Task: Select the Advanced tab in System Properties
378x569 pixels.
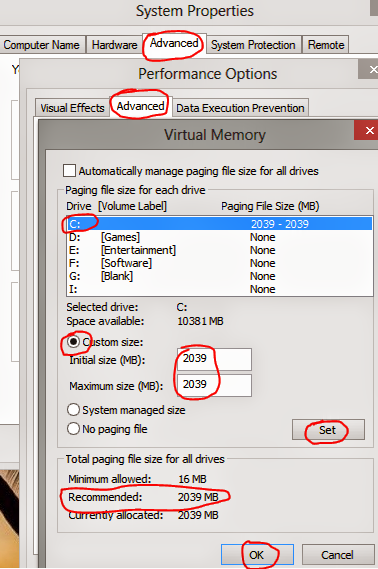Action: pos(174,44)
